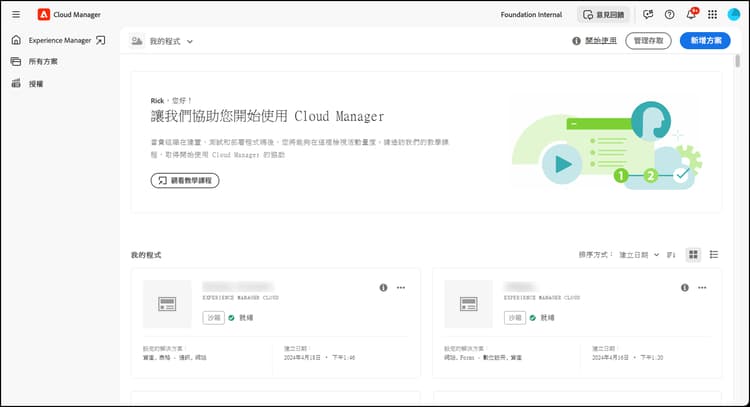Click 沙箱 tag on program created 下午1:46

213,318
